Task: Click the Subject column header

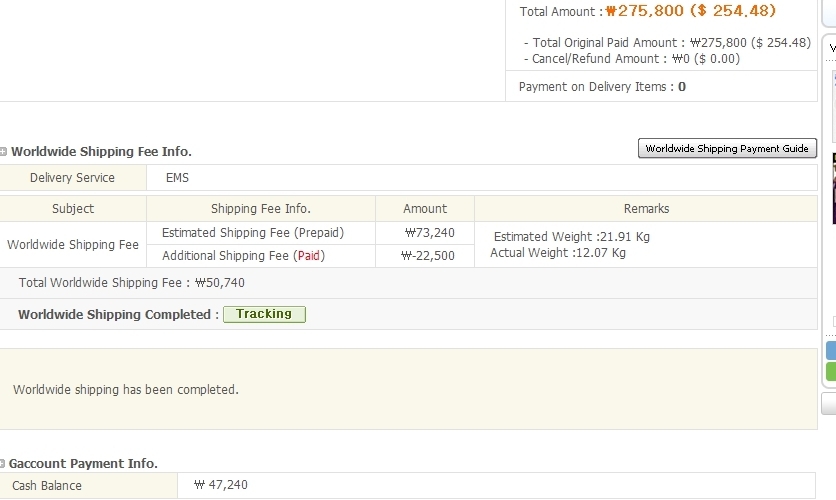Action: point(73,209)
